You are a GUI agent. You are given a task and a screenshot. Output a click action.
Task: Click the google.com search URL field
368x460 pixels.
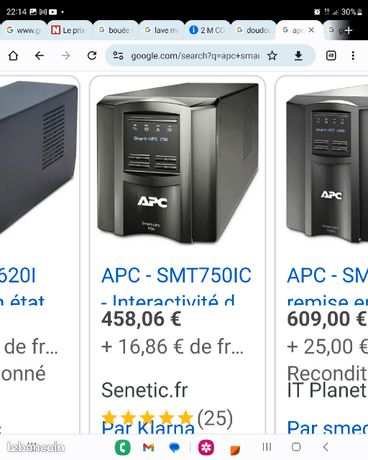(x=194, y=56)
